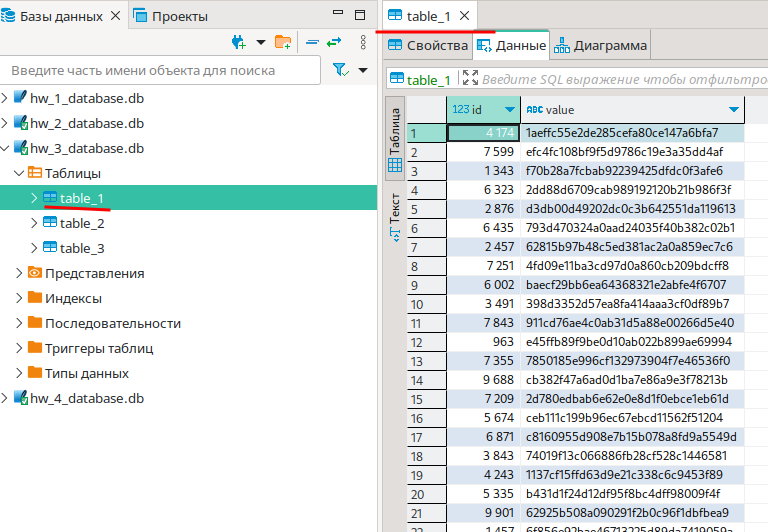Click the hw_2_database.db database icon
Viewport: 768px width, 532px height.
coord(21,122)
